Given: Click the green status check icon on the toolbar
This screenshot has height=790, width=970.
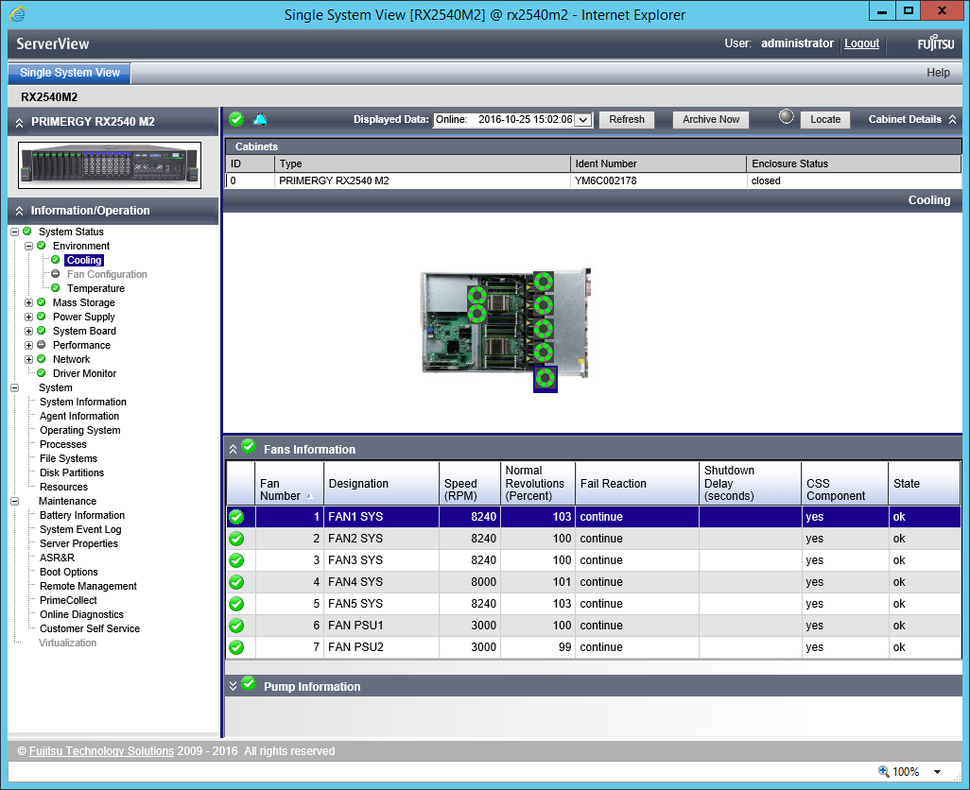Looking at the screenshot, I should (x=236, y=119).
